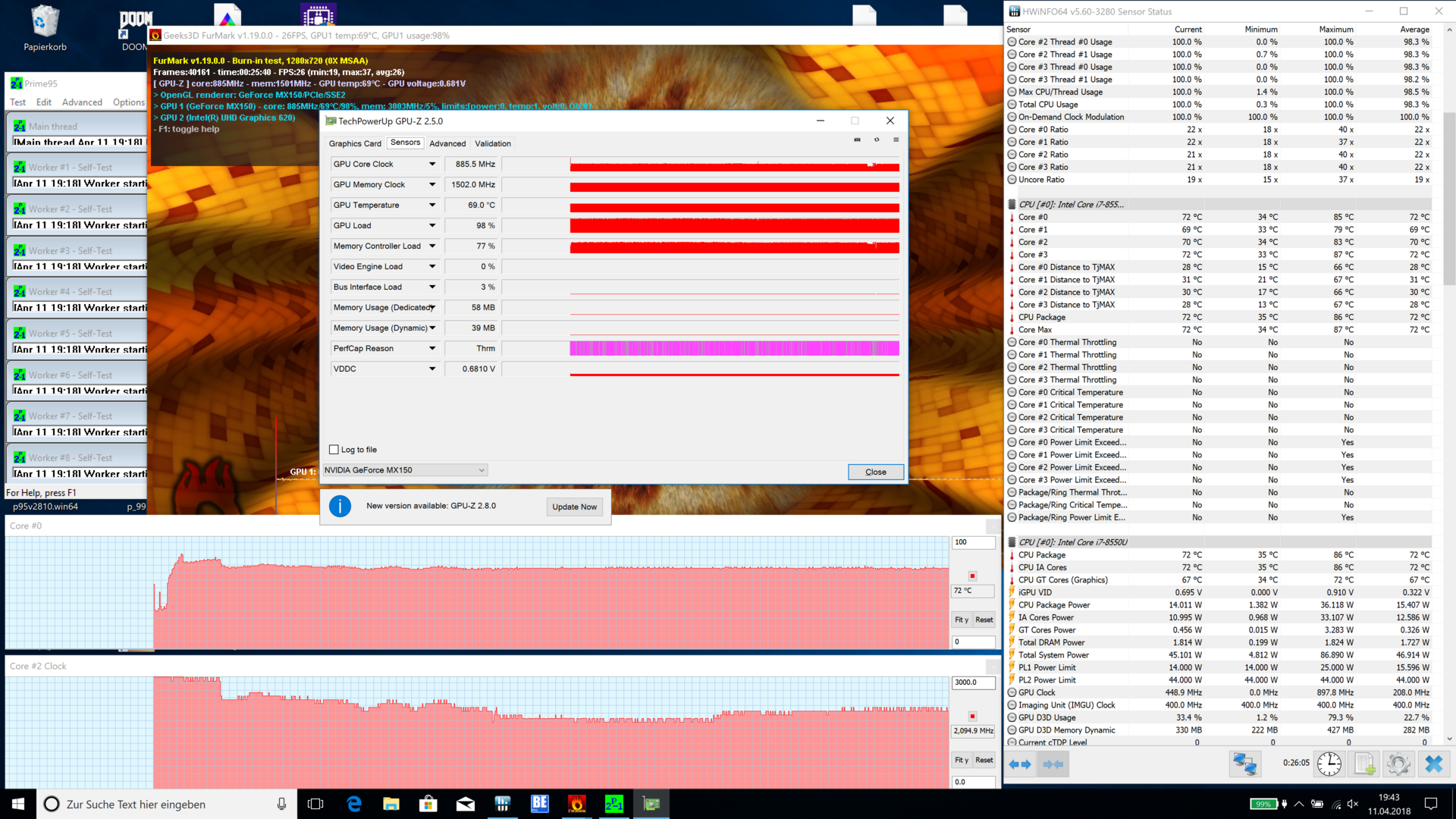
Task: Open Prime95 Test menu
Action: [18, 102]
